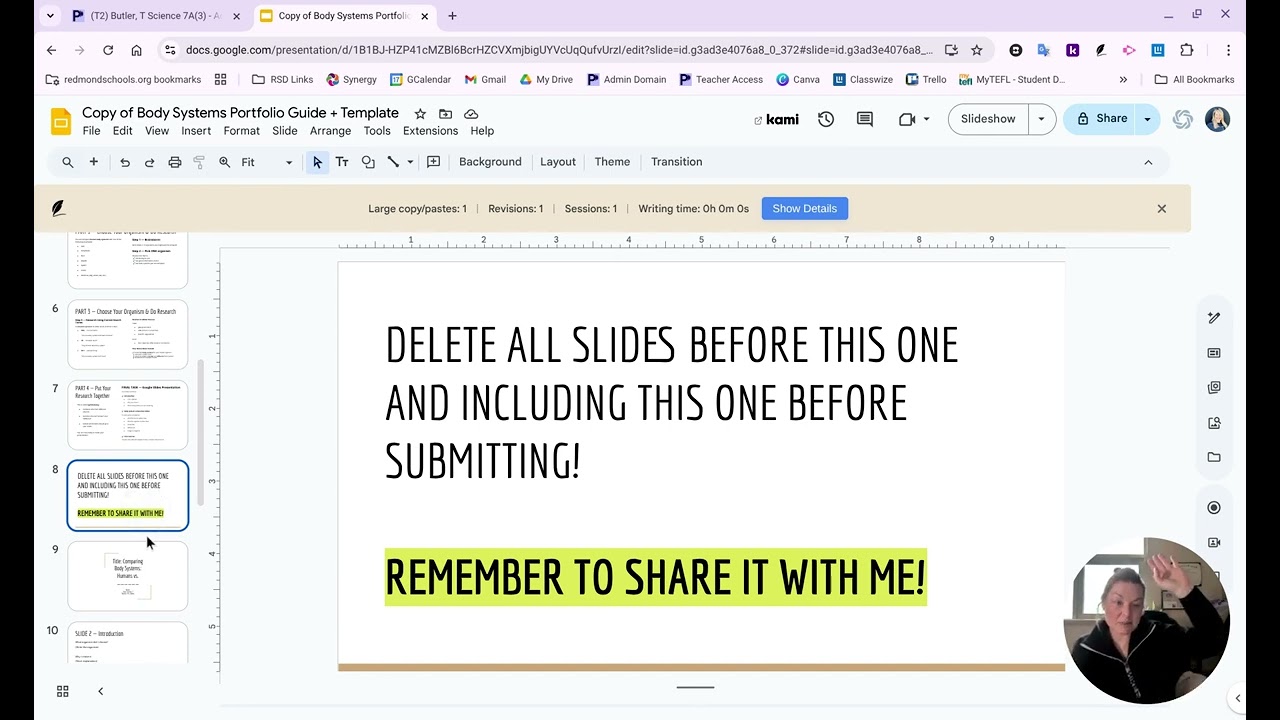
Task: Open the magic pen side panel tool
Action: pyautogui.click(x=1214, y=318)
